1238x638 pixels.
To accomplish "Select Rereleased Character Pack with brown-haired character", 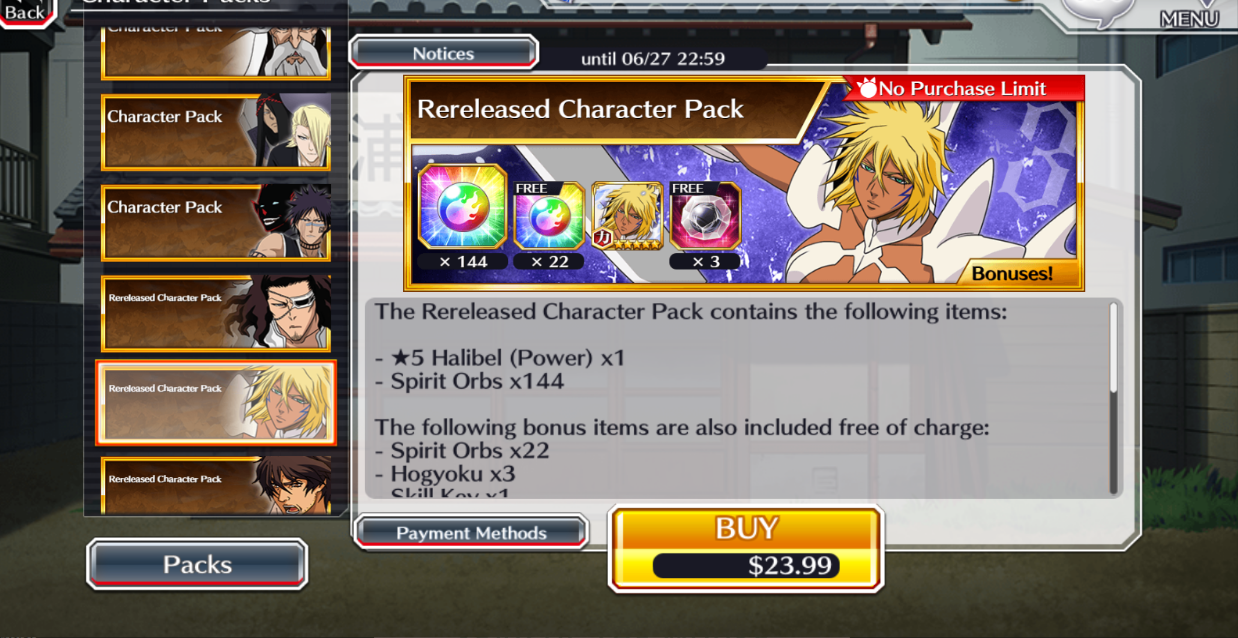I will tap(216, 485).
